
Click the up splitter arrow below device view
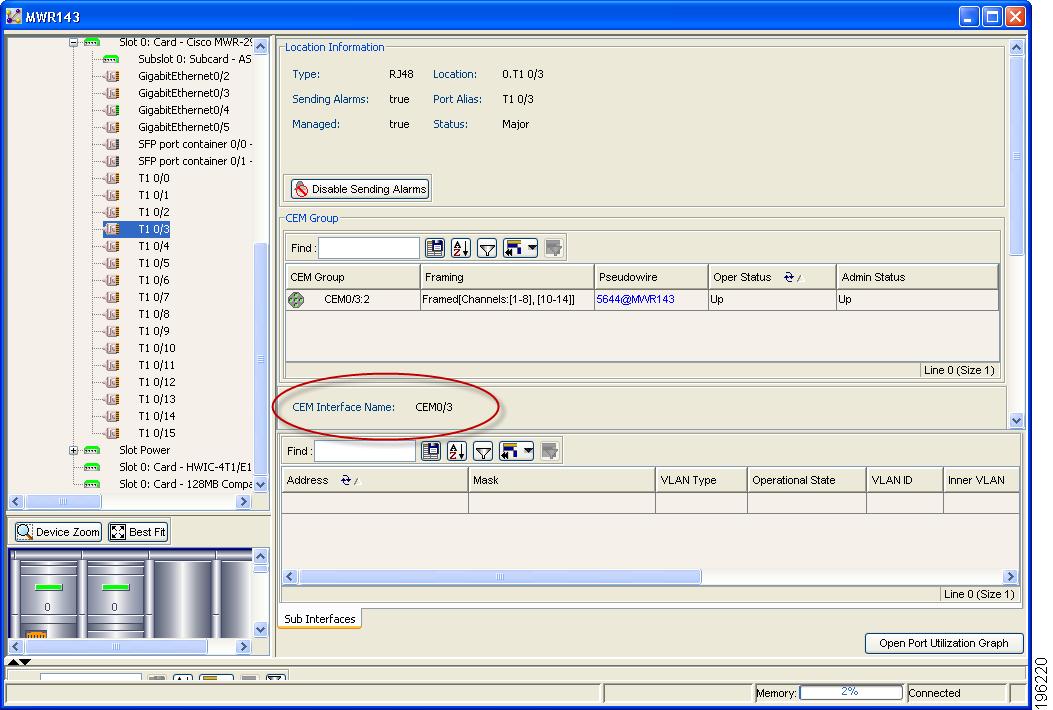pyautogui.click(x=12, y=662)
